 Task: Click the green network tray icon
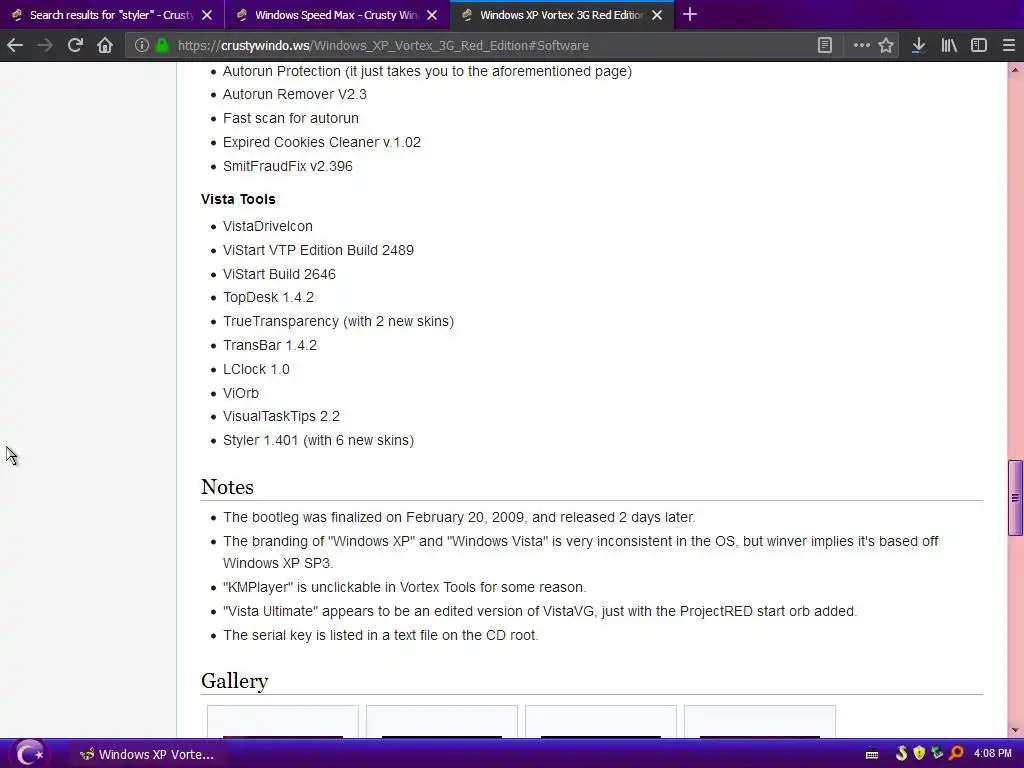[x=937, y=754]
